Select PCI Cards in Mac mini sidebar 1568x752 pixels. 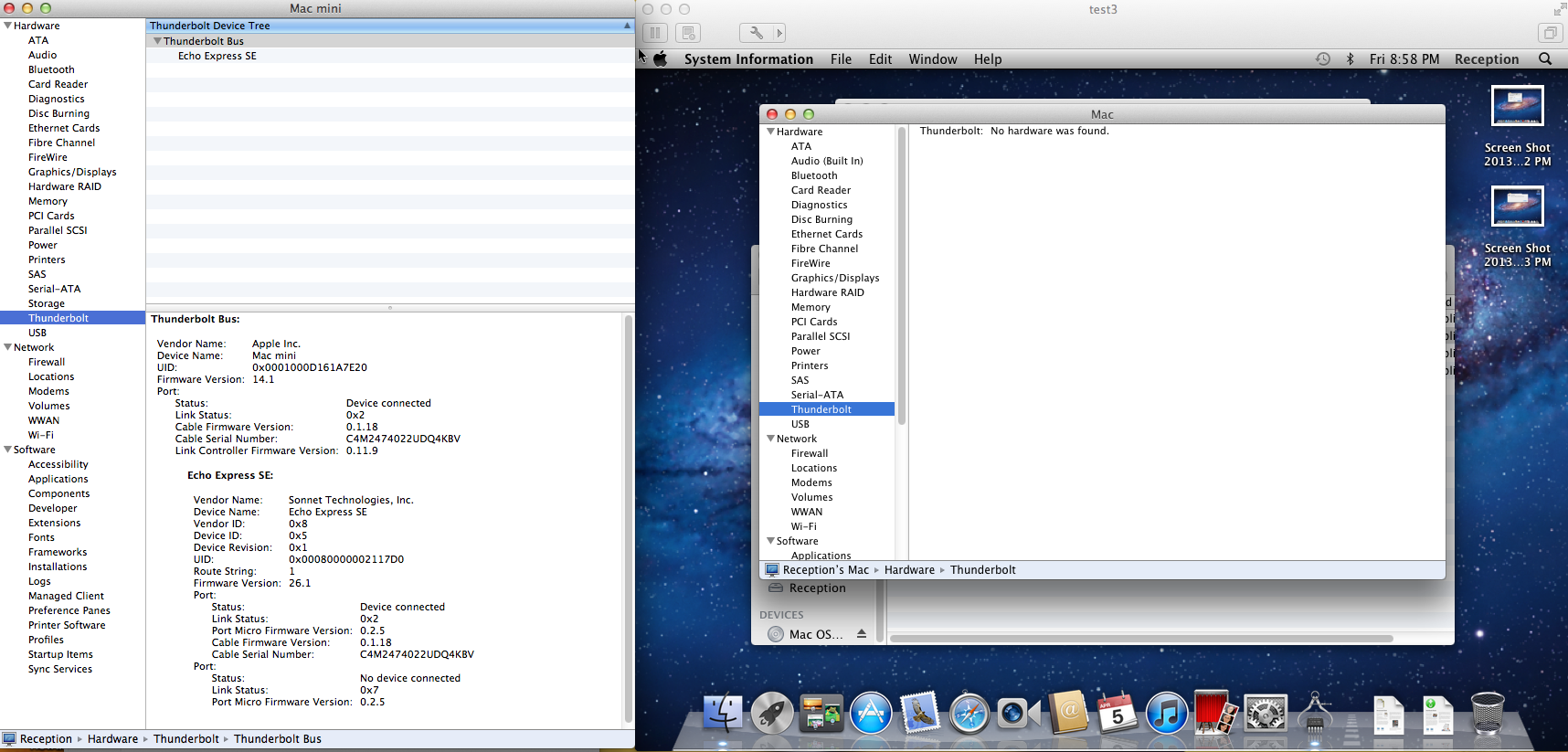(x=51, y=216)
